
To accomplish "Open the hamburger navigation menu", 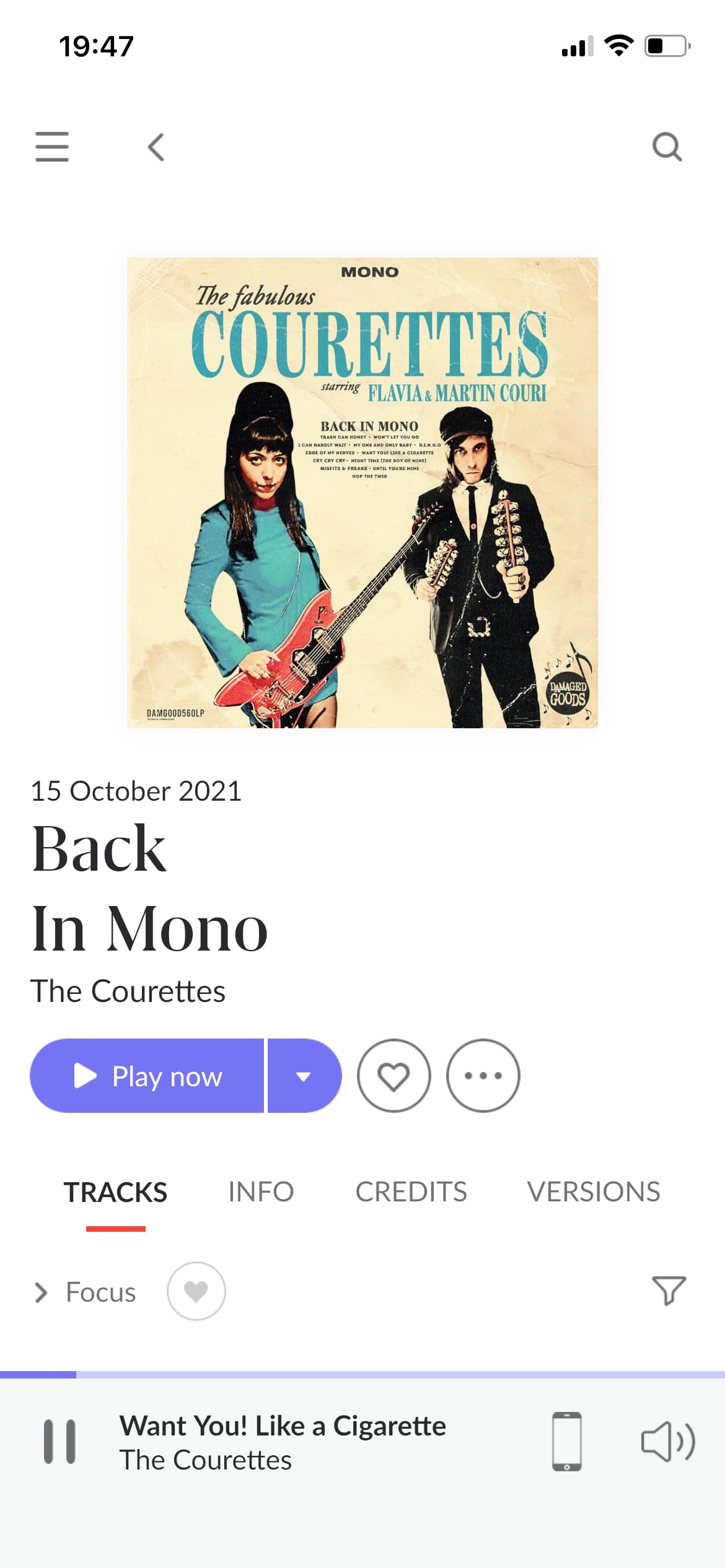I will 52,147.
